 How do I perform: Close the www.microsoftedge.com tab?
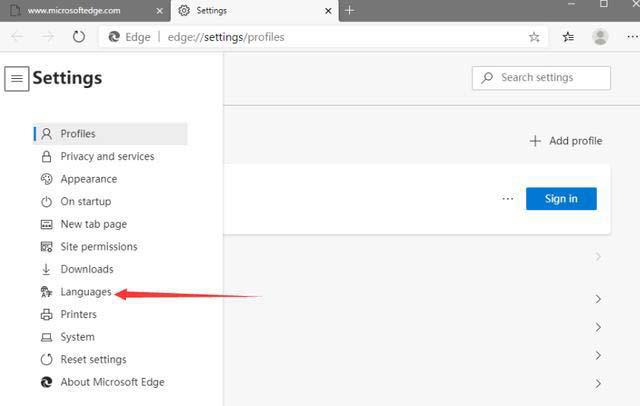click(160, 11)
